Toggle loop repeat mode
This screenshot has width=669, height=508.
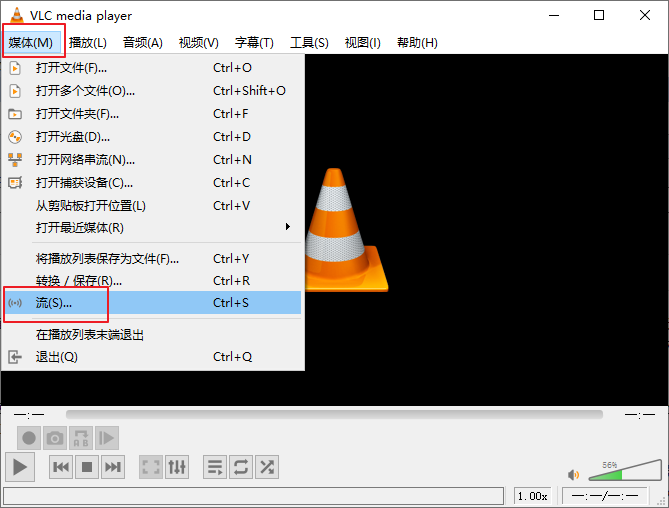(x=241, y=467)
